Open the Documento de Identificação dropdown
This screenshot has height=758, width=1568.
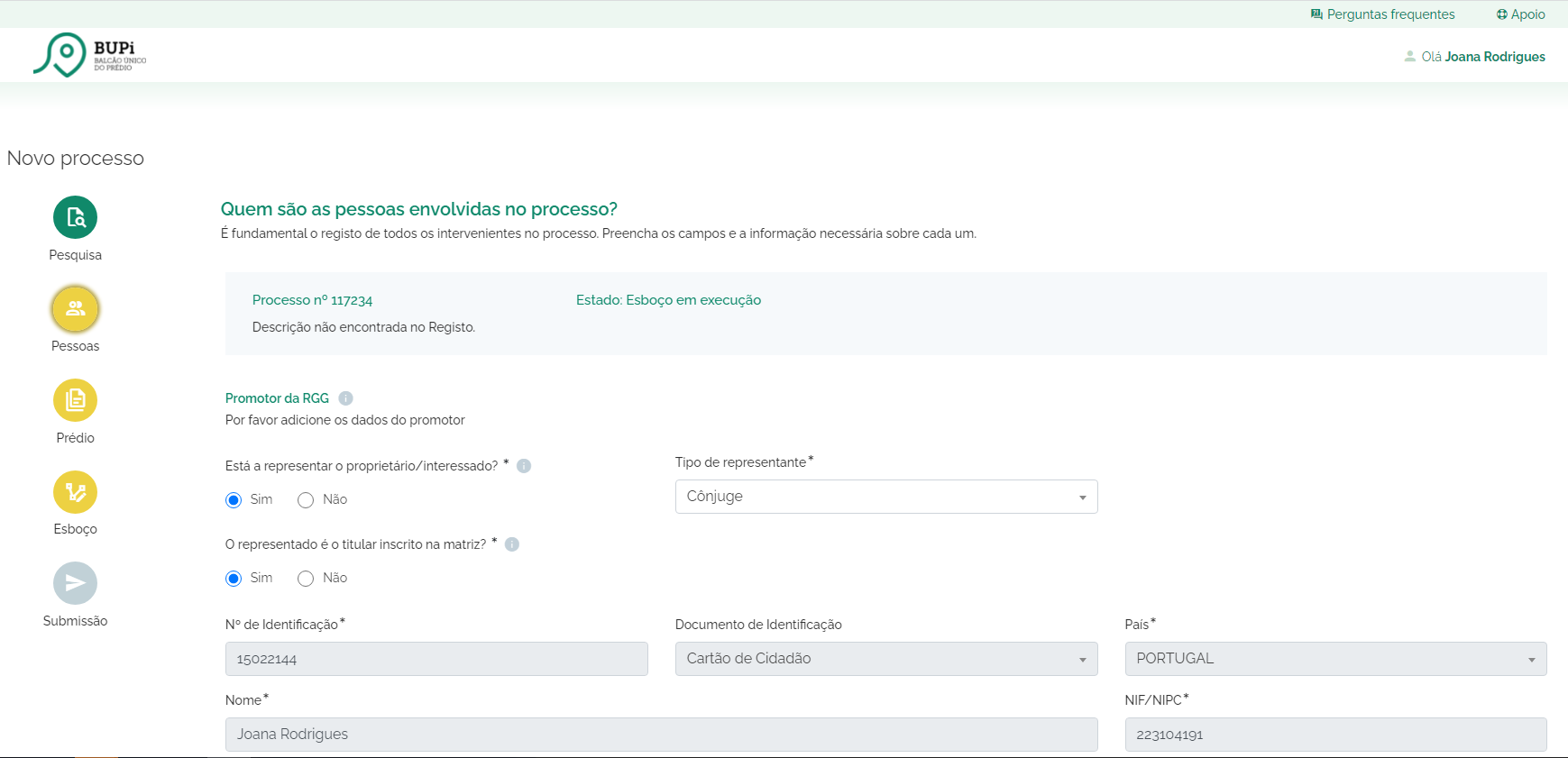(x=886, y=659)
